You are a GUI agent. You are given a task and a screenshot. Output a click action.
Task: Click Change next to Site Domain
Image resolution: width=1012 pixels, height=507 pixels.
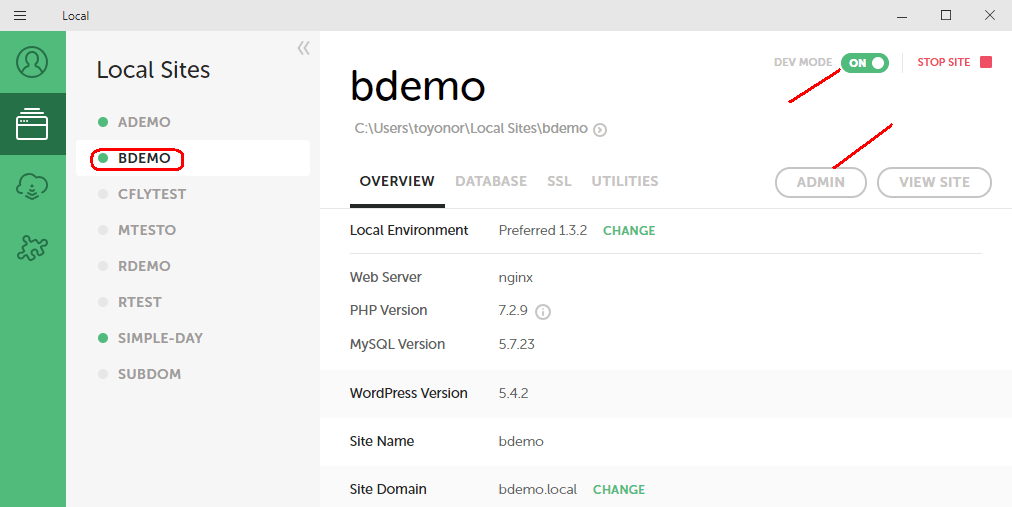pyautogui.click(x=619, y=489)
